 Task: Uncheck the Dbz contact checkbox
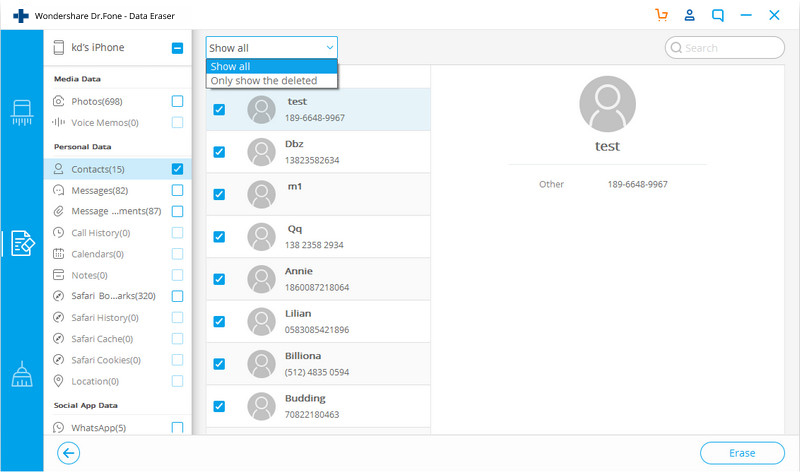219,152
